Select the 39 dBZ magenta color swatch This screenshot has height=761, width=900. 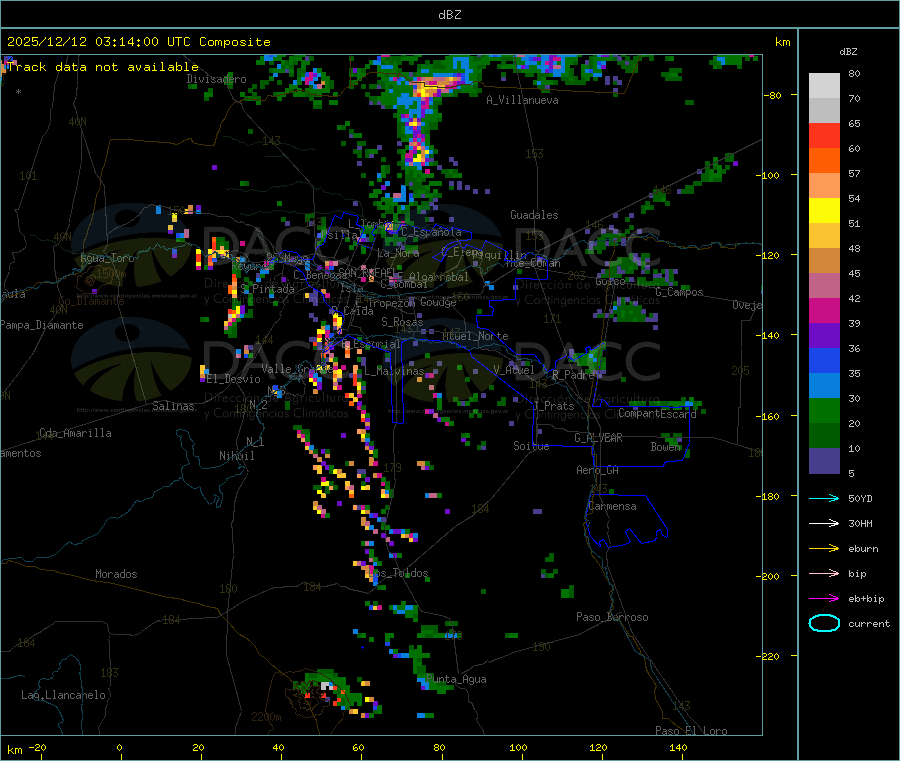pos(824,310)
